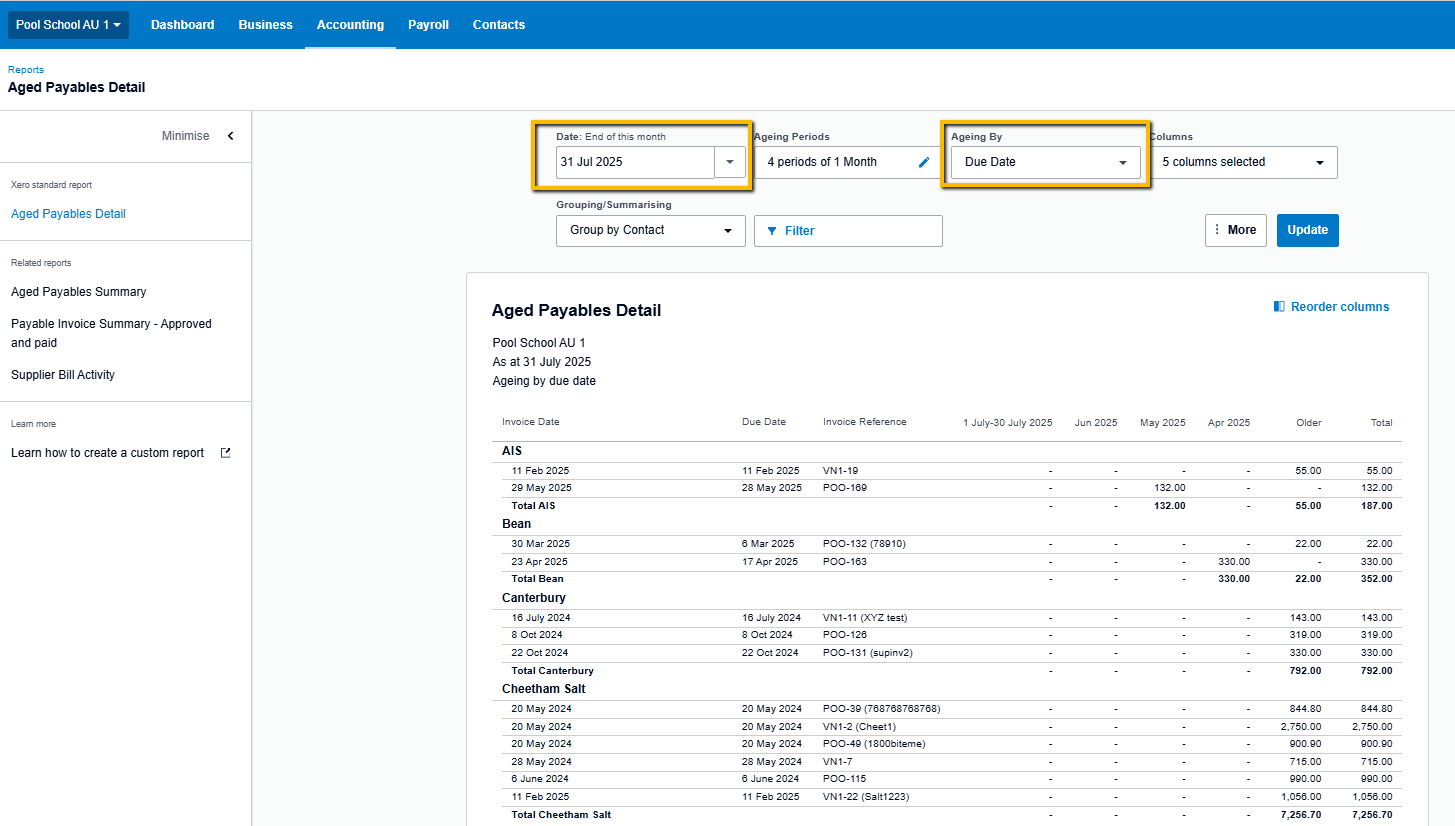This screenshot has width=1455, height=826.
Task: Open the More options menu button
Action: click(x=1235, y=230)
